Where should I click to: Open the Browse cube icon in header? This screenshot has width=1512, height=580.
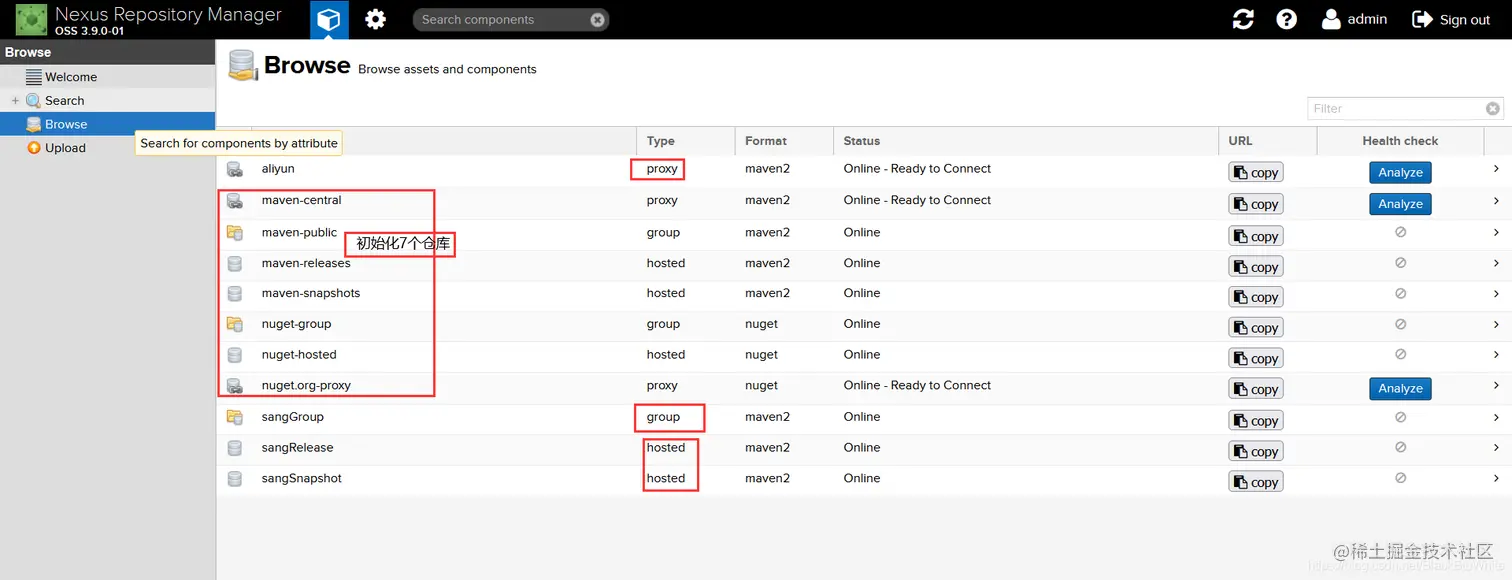(329, 19)
